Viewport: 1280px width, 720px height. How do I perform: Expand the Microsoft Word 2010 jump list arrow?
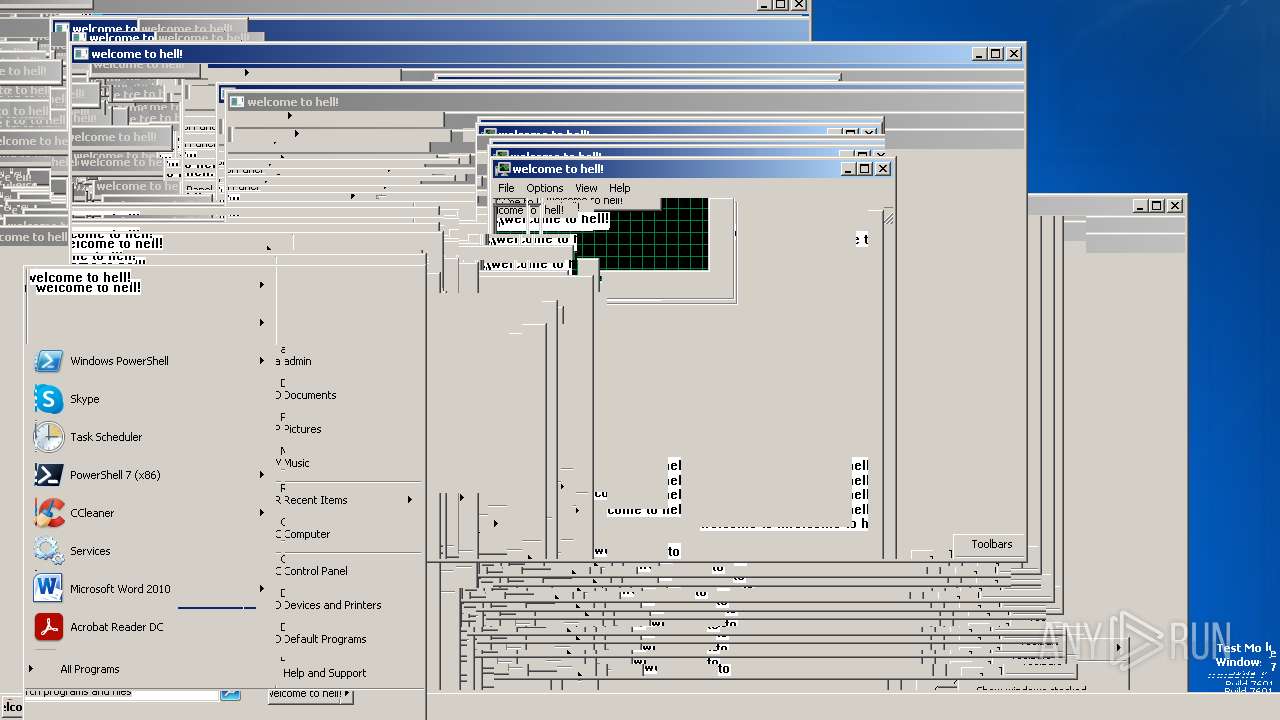pyautogui.click(x=262, y=589)
